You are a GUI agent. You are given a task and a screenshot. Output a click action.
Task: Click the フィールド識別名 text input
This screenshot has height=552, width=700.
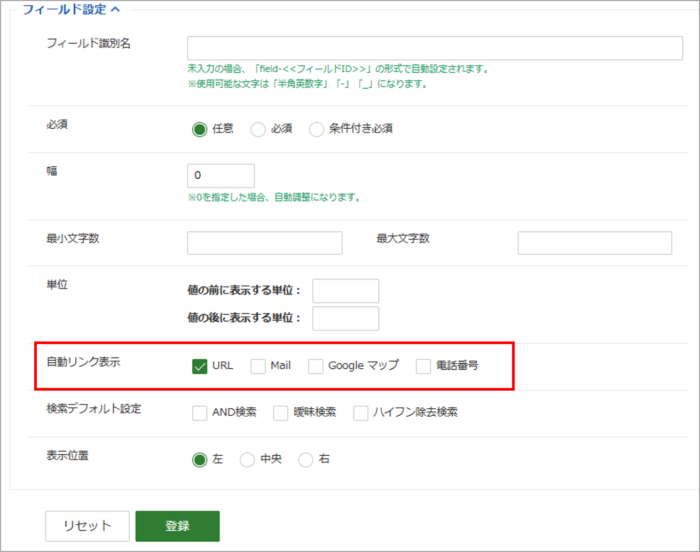point(435,48)
